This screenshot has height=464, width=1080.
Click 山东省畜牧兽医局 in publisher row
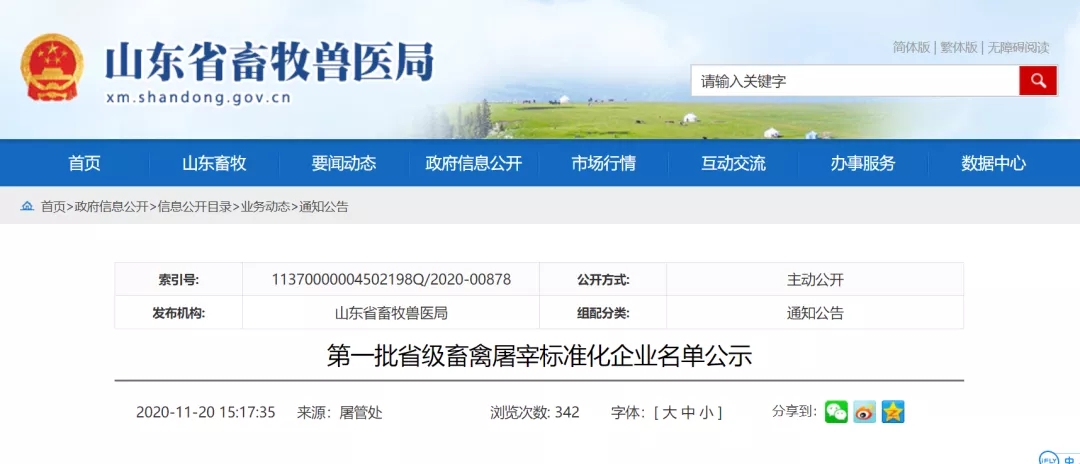(x=391, y=313)
